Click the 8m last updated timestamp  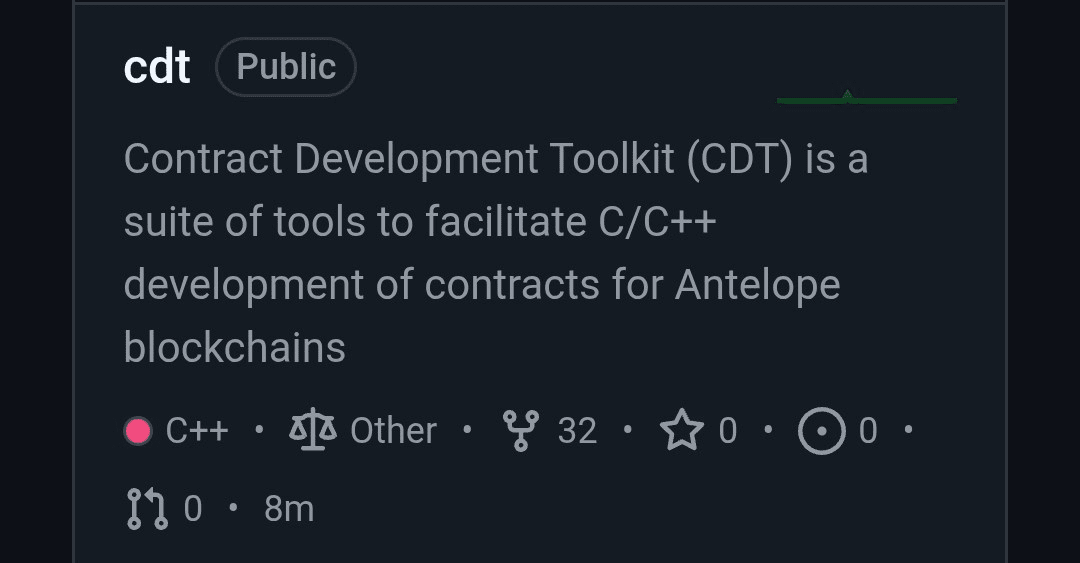click(x=289, y=509)
